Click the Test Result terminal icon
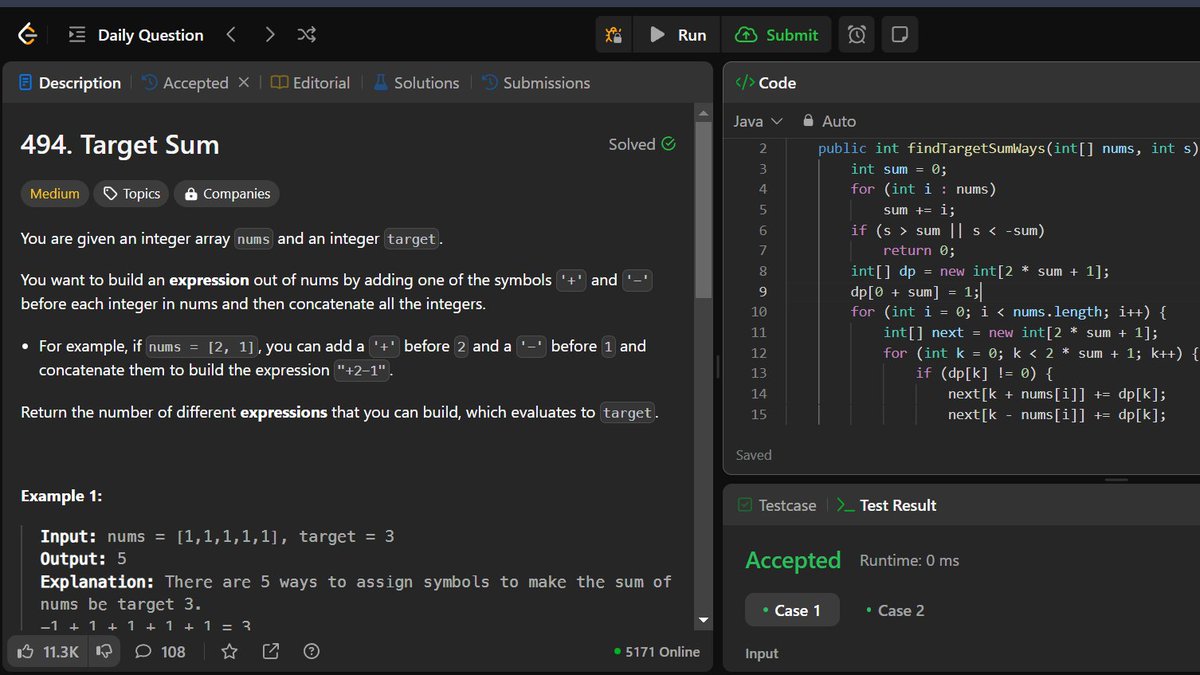Screen dimensions: 1200x675 [844, 505]
